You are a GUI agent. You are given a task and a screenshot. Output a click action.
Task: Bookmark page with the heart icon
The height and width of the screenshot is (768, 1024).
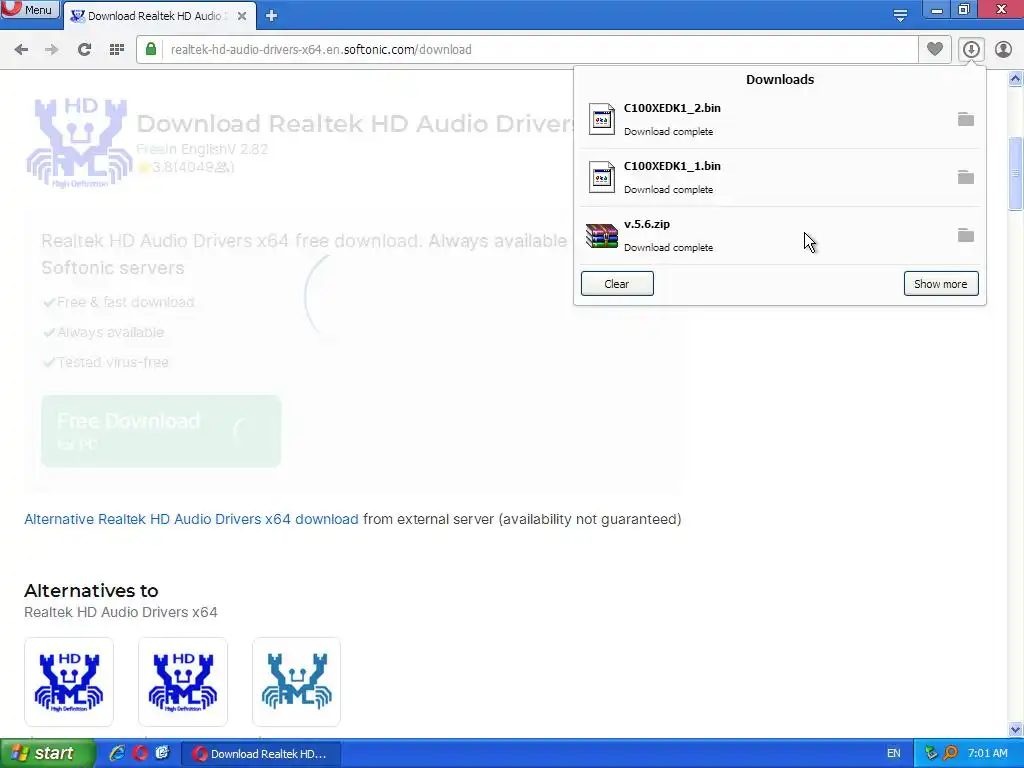(x=935, y=49)
